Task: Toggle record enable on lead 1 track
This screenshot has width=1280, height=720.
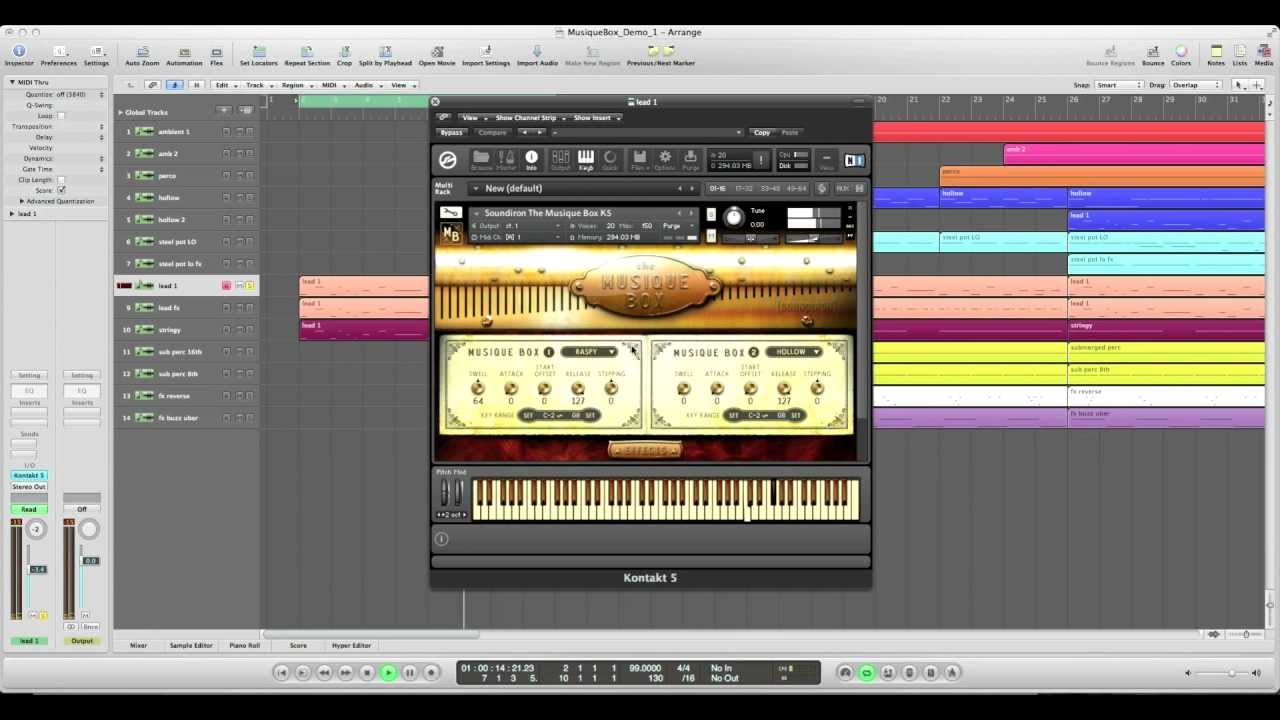Action: [226, 286]
